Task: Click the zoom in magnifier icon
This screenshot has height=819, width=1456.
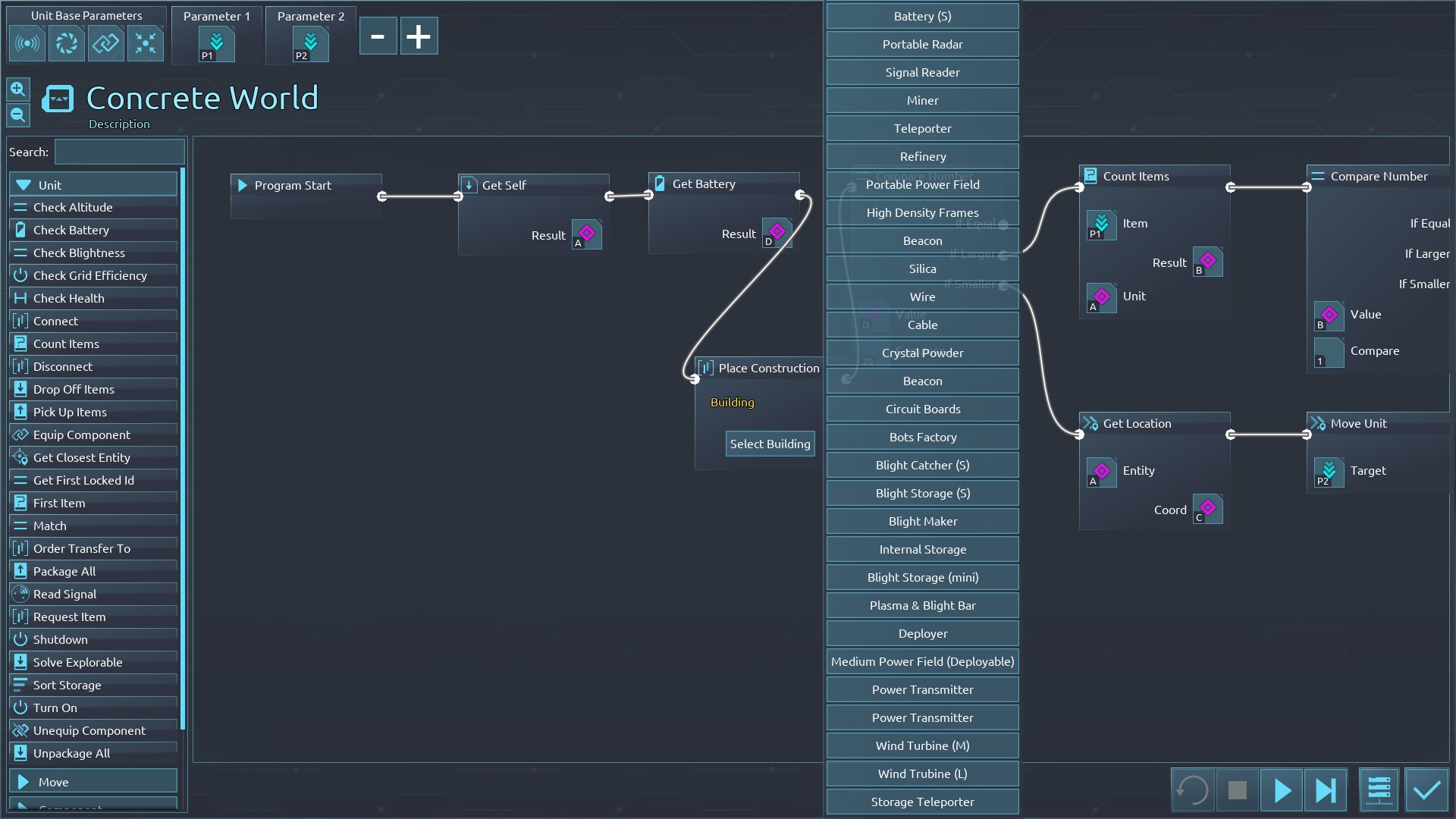Action: (x=18, y=89)
